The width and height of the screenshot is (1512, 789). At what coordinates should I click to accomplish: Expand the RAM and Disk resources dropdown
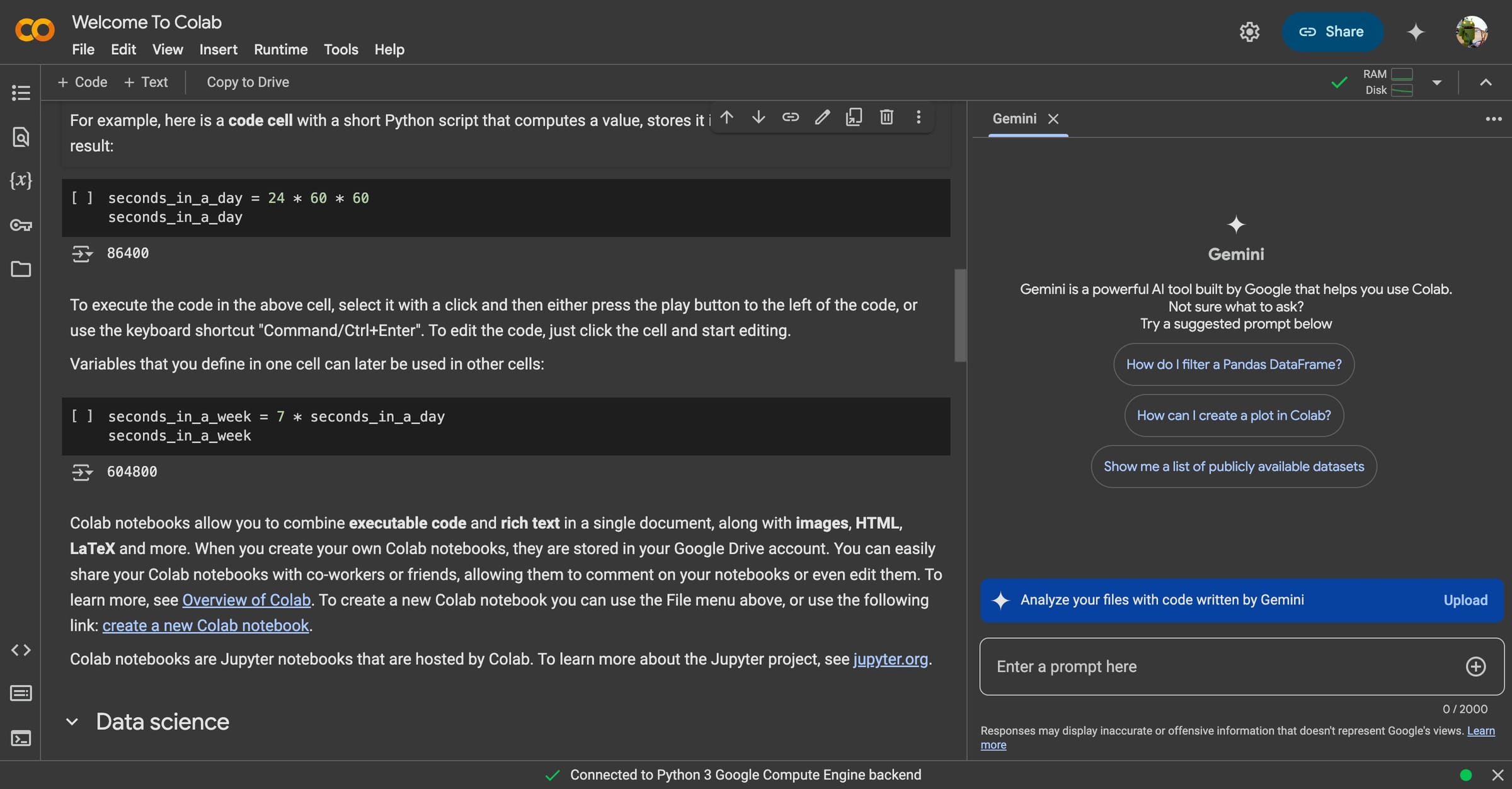point(1437,82)
